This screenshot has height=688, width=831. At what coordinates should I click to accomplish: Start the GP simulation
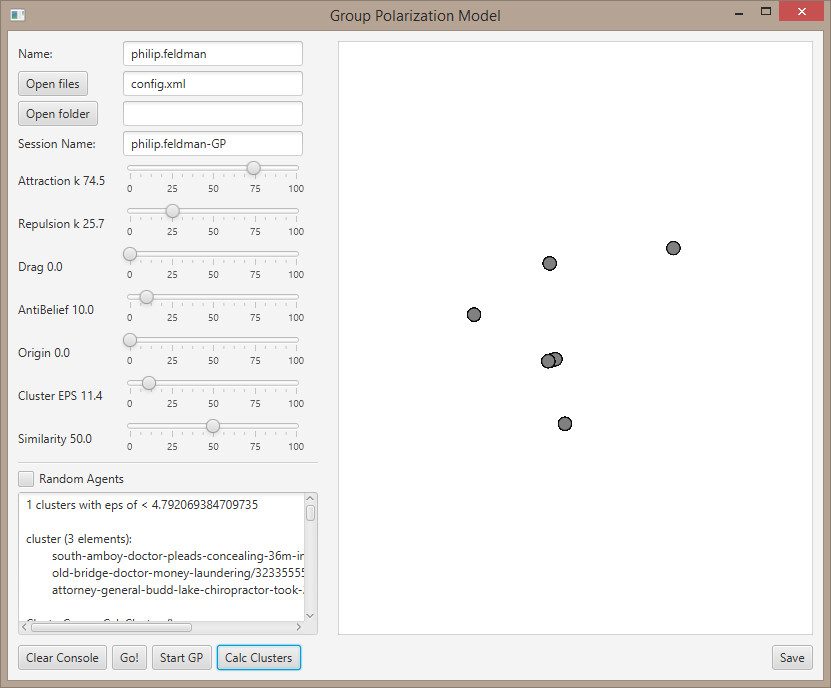[x=181, y=657]
